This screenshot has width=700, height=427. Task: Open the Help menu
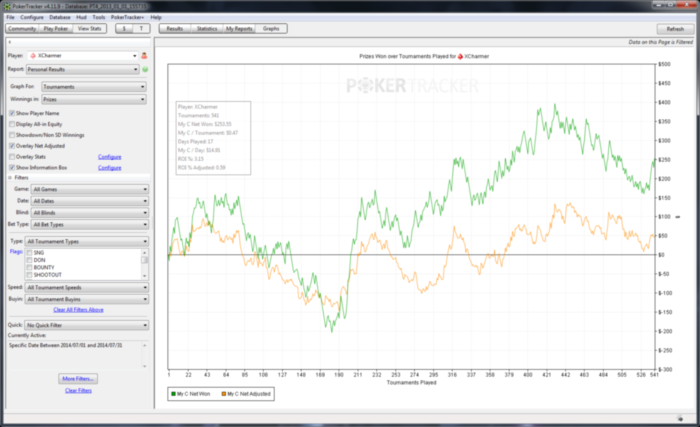(156, 17)
